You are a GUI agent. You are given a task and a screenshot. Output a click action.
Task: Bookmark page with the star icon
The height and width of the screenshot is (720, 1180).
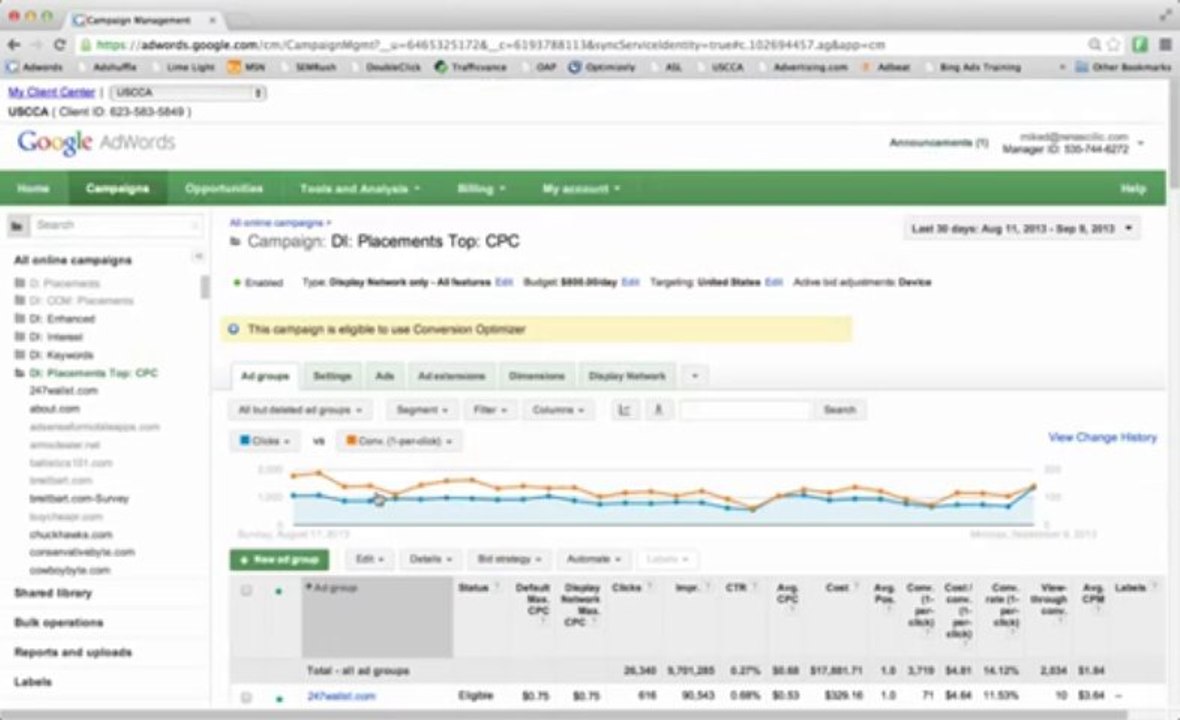point(1114,45)
